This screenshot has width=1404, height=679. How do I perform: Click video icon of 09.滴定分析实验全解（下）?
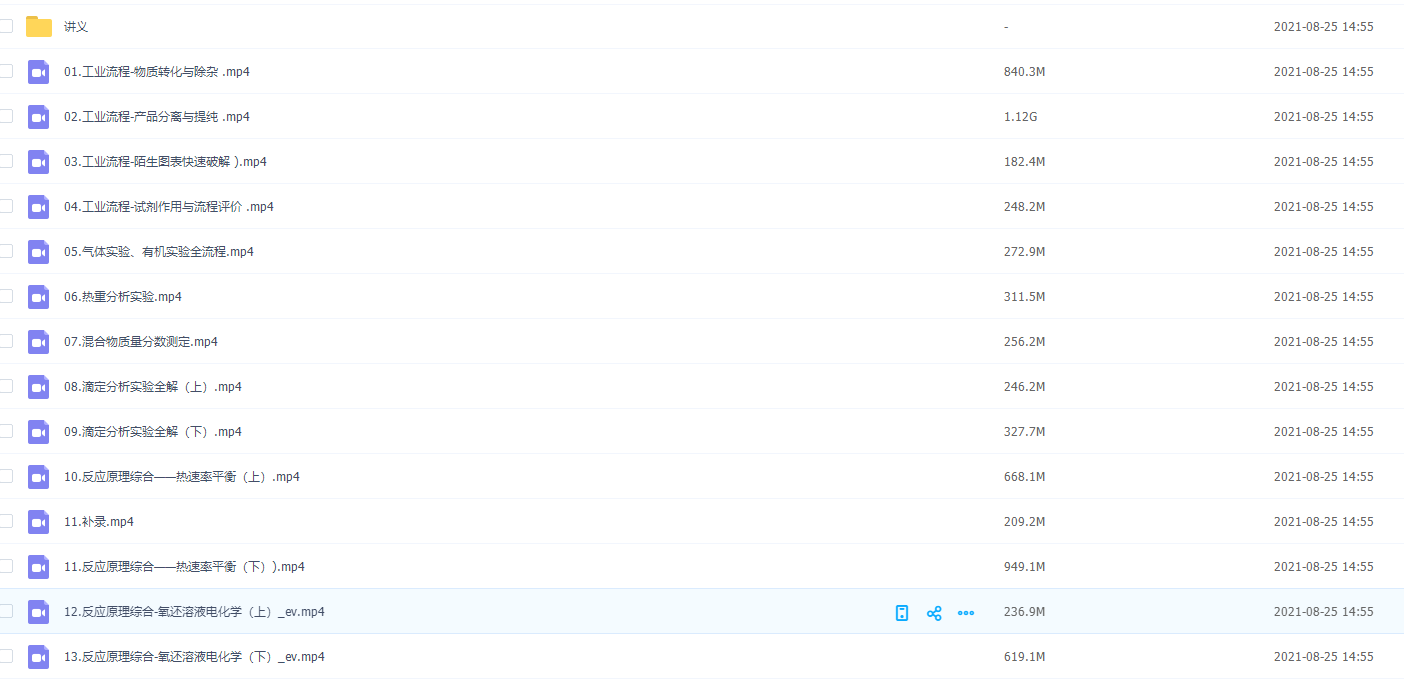pos(39,432)
